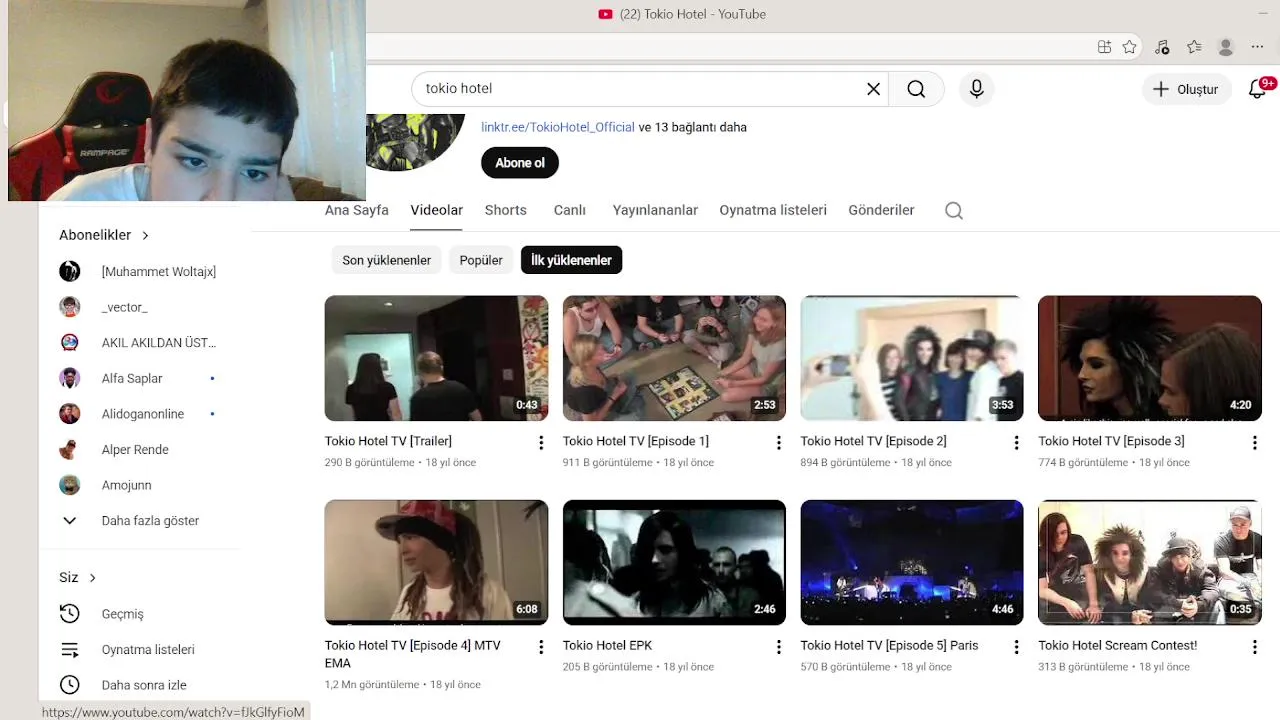Play Episode 4 MTV EMA thumbnail
This screenshot has height=720, width=1280.
(436, 563)
